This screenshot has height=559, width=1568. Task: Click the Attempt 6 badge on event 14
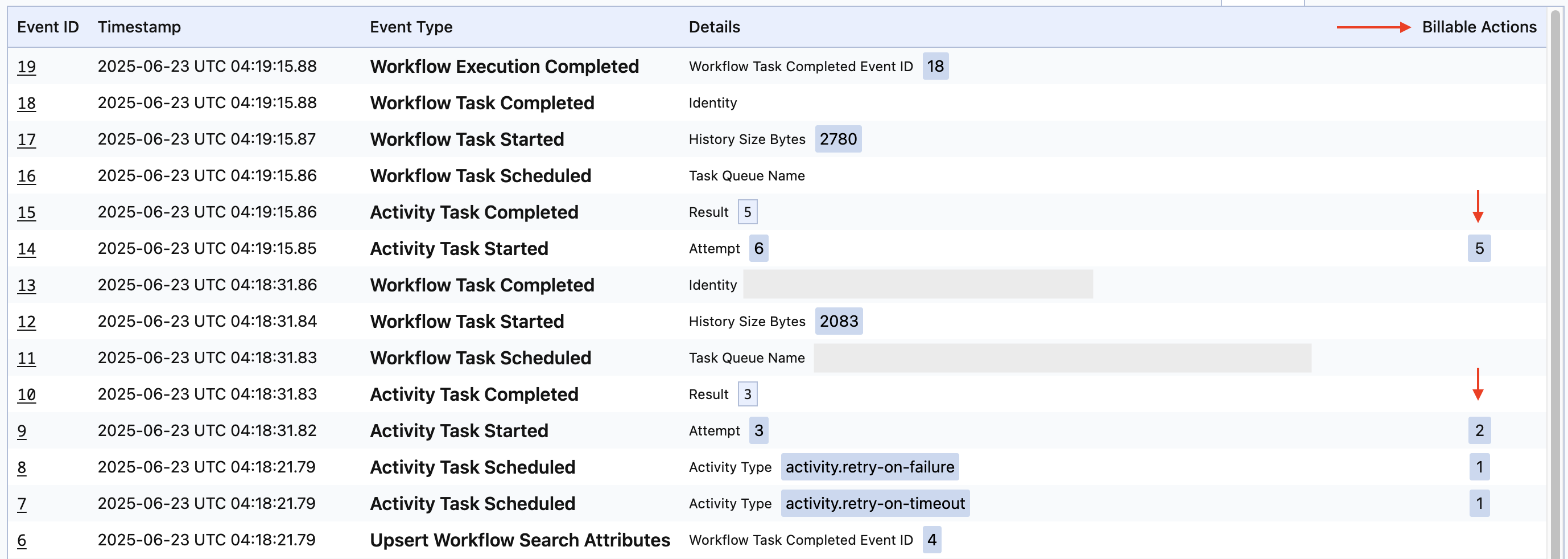point(758,248)
